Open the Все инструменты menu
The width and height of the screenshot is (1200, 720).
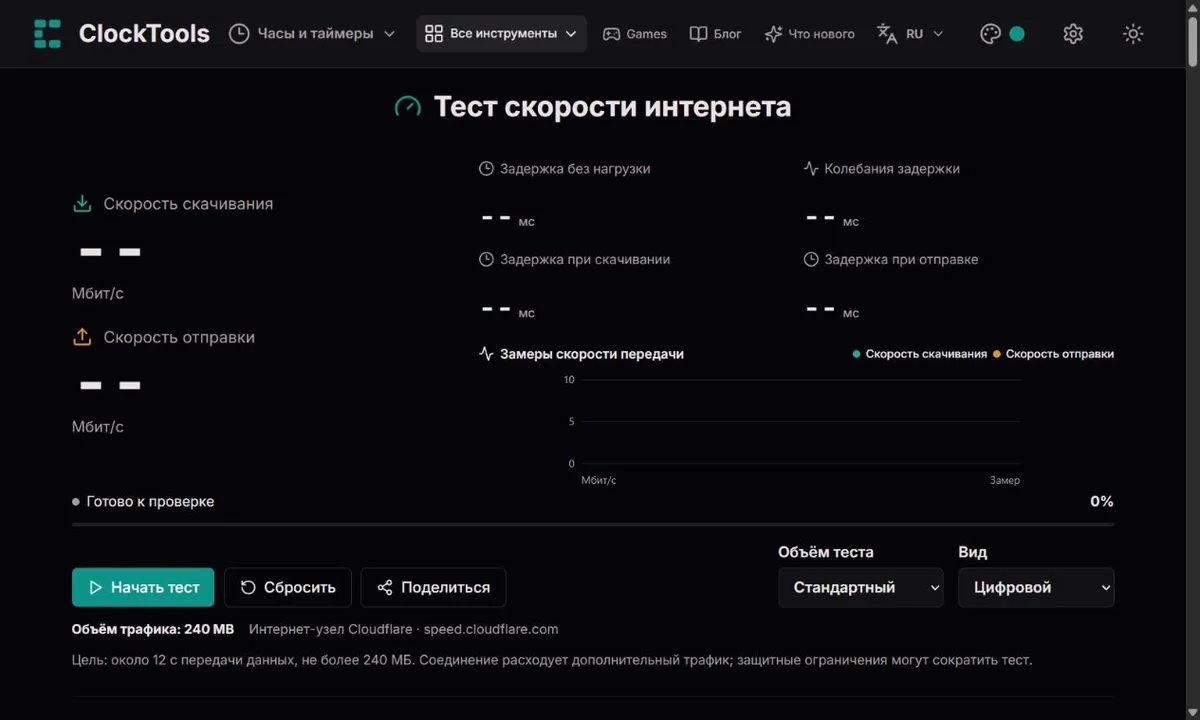click(501, 33)
